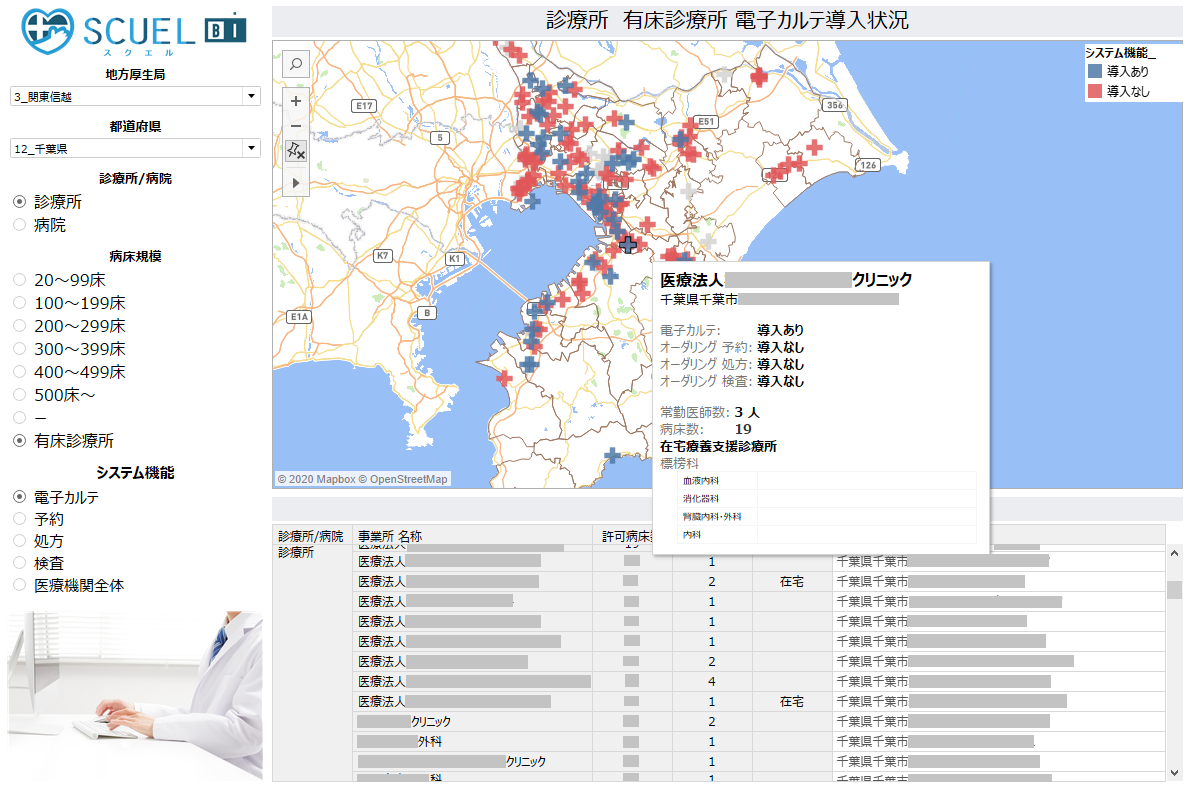Viewport: 1189px width, 789px height.
Task: Click the reset map pin icon
Action: click(296, 151)
